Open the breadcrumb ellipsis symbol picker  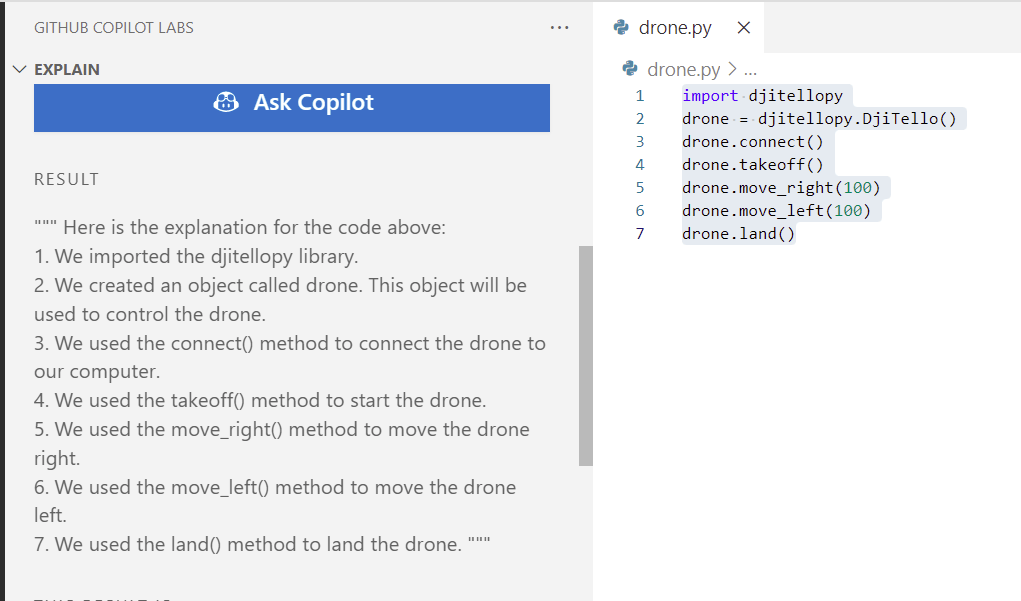[750, 70]
